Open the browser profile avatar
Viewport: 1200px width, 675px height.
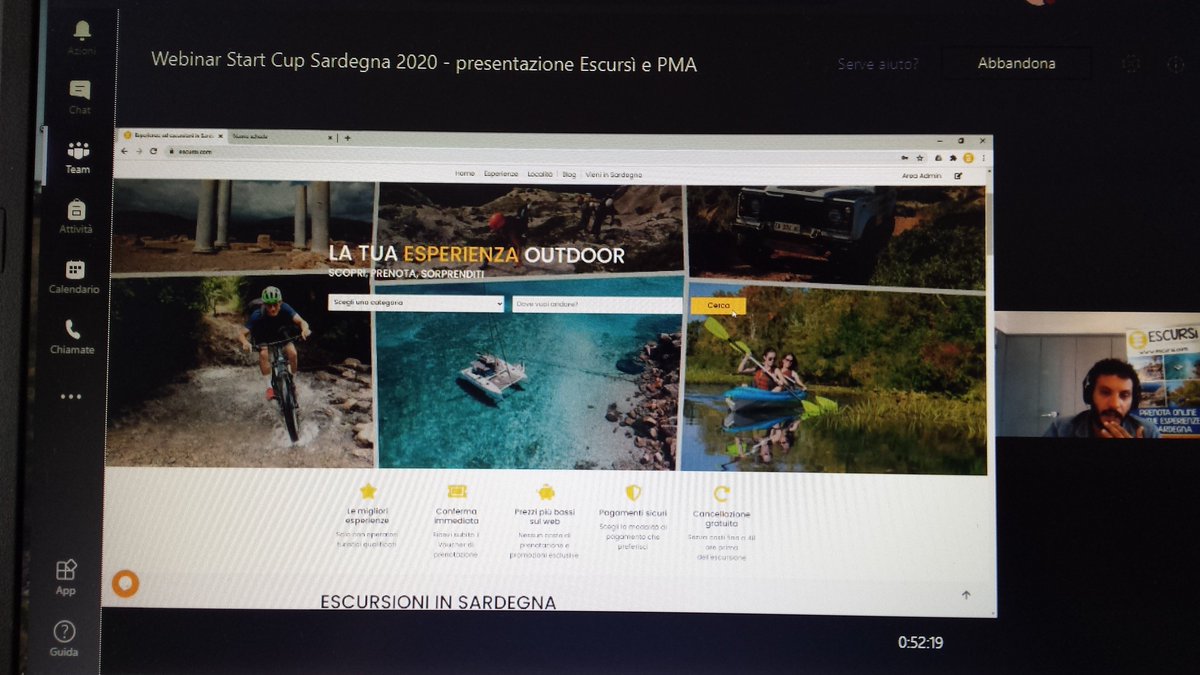click(968, 158)
